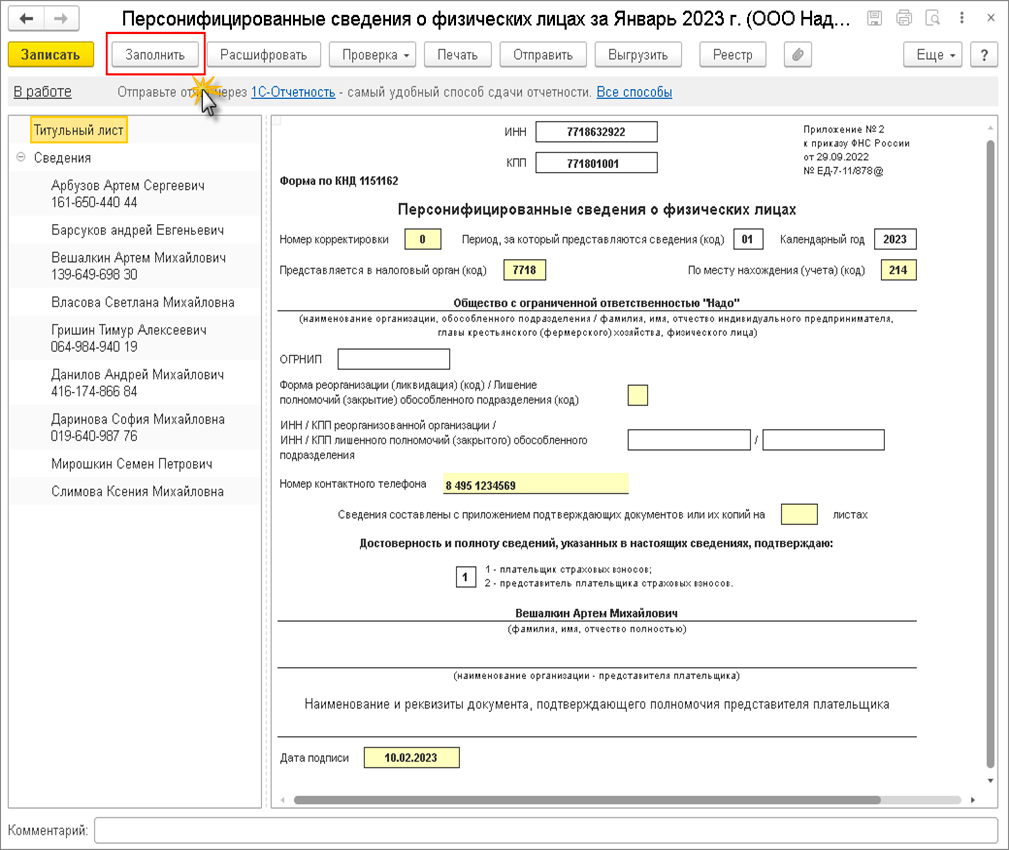The height and width of the screenshot is (850, 1009).
Task: Click the contact phone field 8 495 1234569
Action: coord(535,485)
